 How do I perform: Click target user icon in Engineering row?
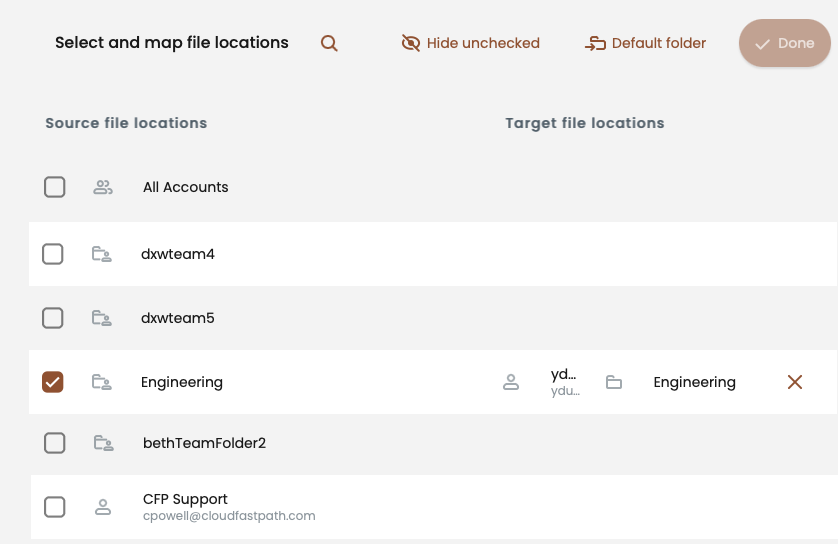[511, 382]
